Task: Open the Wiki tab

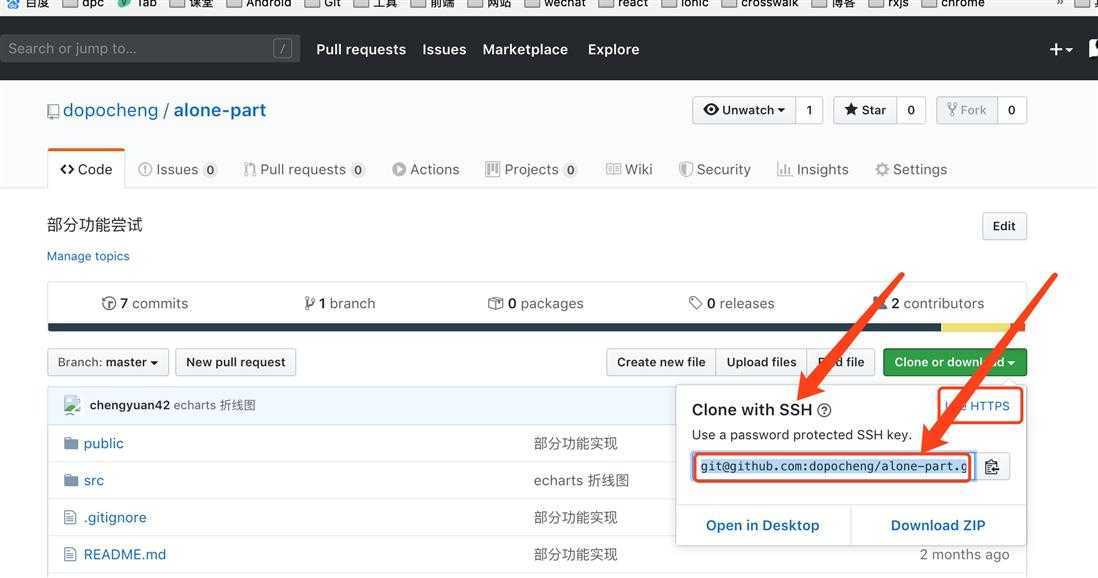Action: (629, 170)
